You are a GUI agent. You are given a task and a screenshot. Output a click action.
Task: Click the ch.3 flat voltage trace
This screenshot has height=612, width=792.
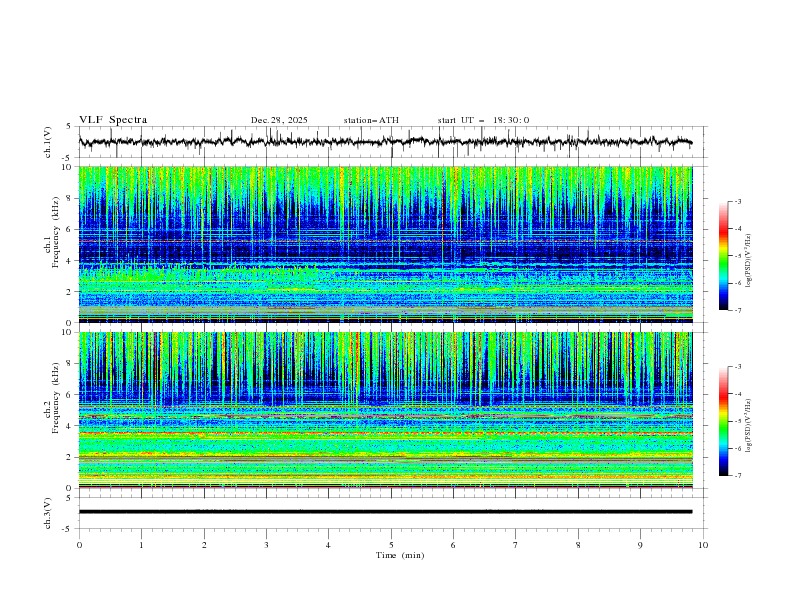385,512
